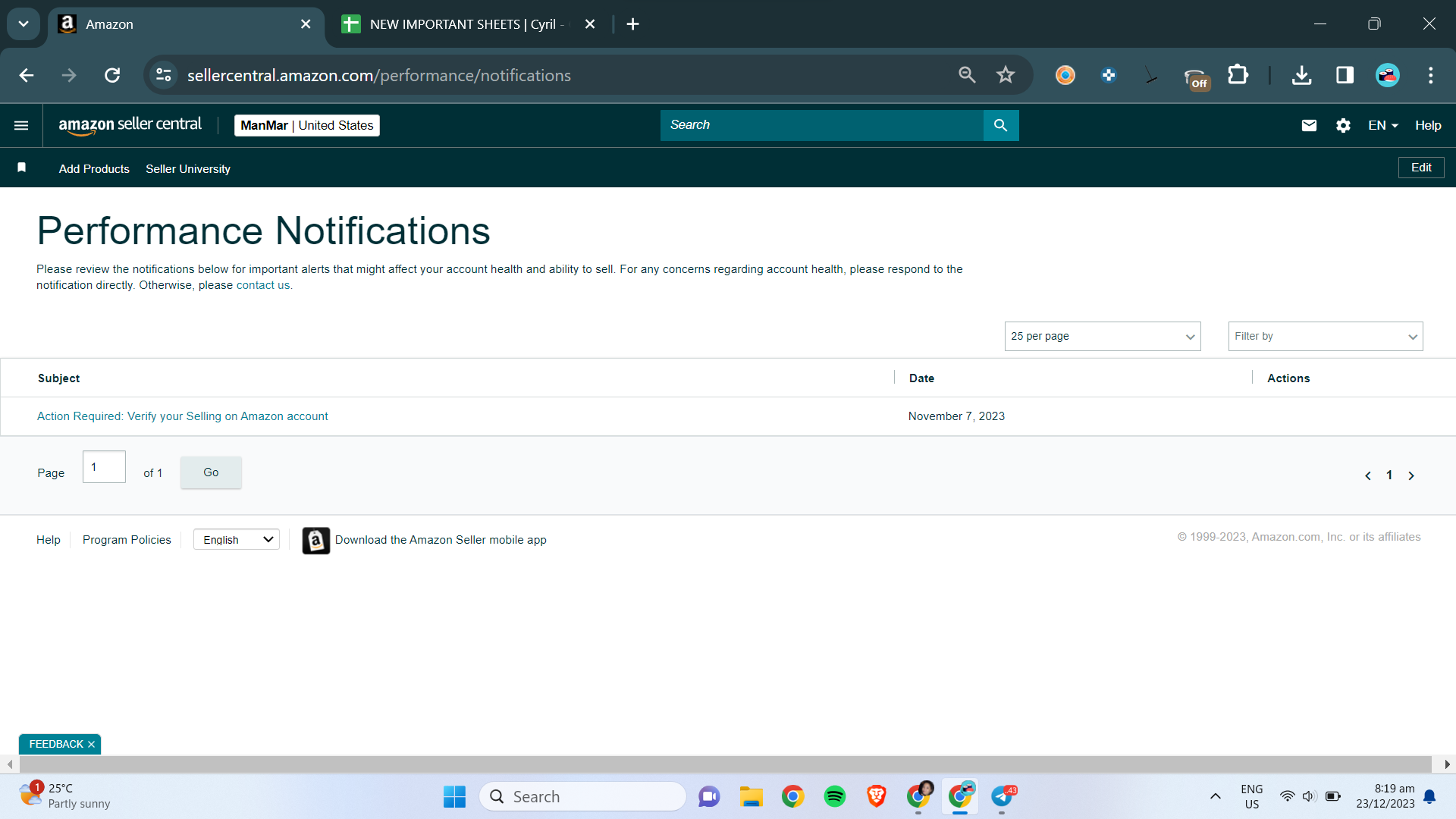Open Telegram from the taskbar

[x=1003, y=796]
